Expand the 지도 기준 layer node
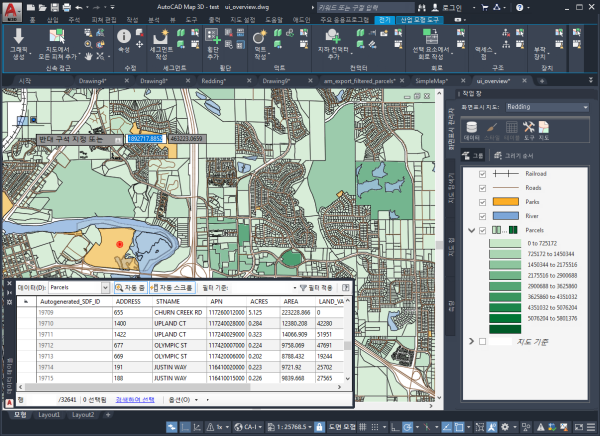This screenshot has width=600, height=436. pyautogui.click(x=471, y=342)
